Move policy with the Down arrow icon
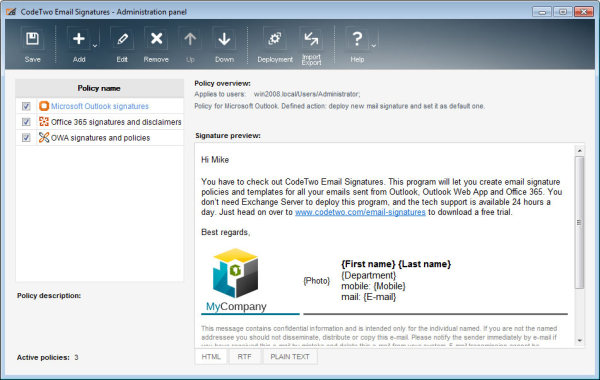The width and height of the screenshot is (600, 380). click(224, 39)
